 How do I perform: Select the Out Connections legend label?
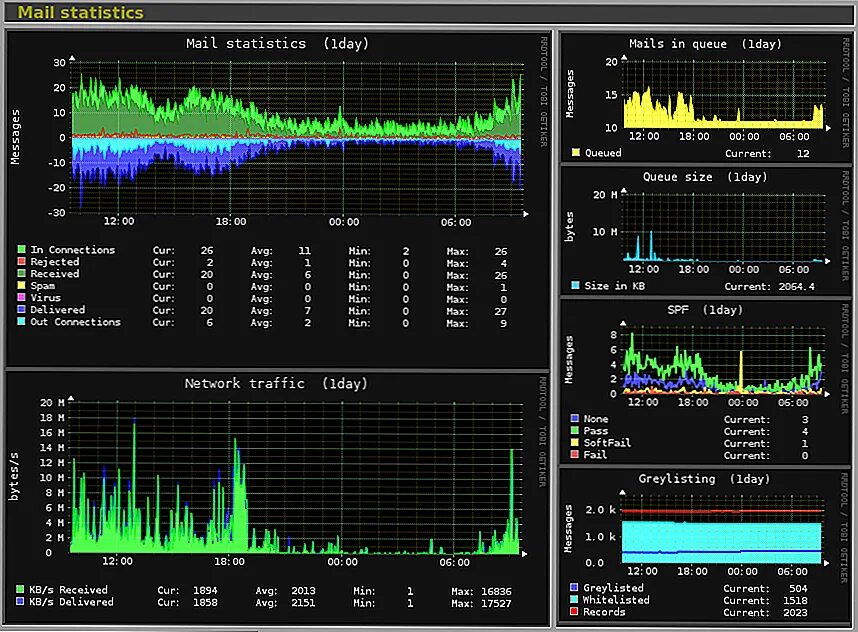pyautogui.click(x=76, y=322)
